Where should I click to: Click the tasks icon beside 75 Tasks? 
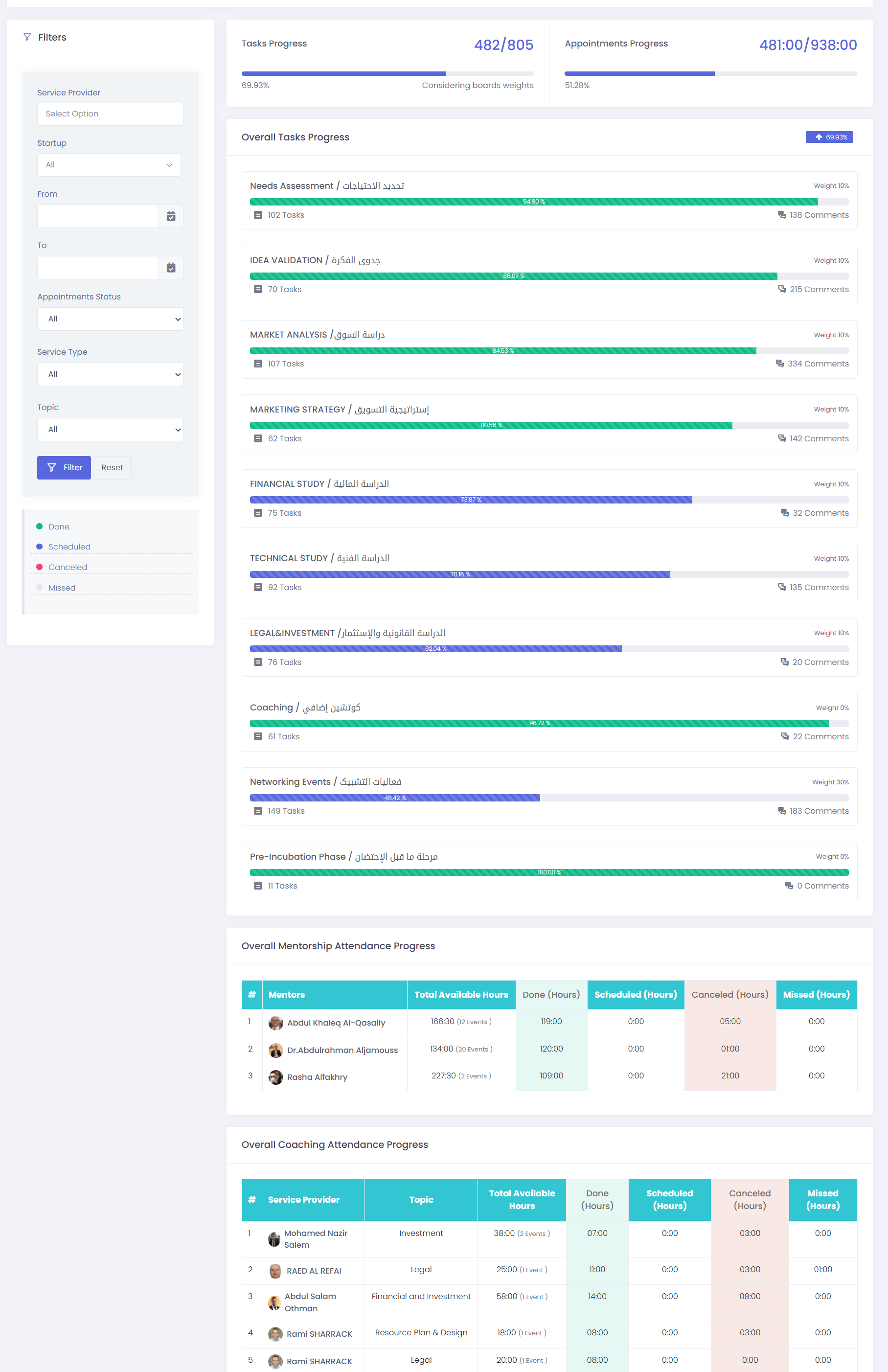(258, 513)
